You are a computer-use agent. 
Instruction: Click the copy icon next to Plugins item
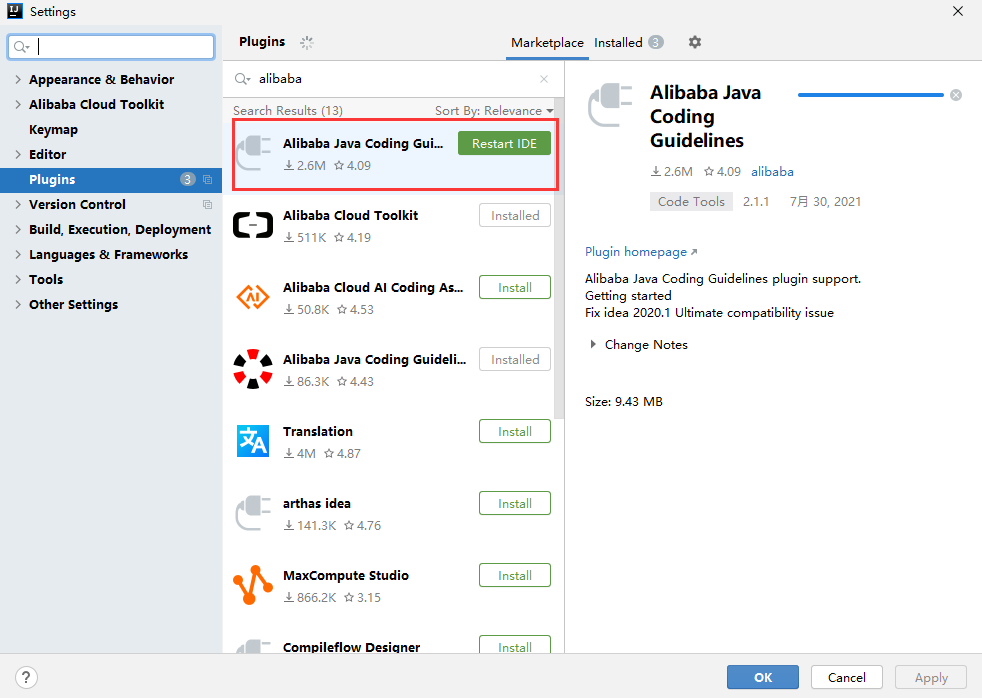(207, 180)
